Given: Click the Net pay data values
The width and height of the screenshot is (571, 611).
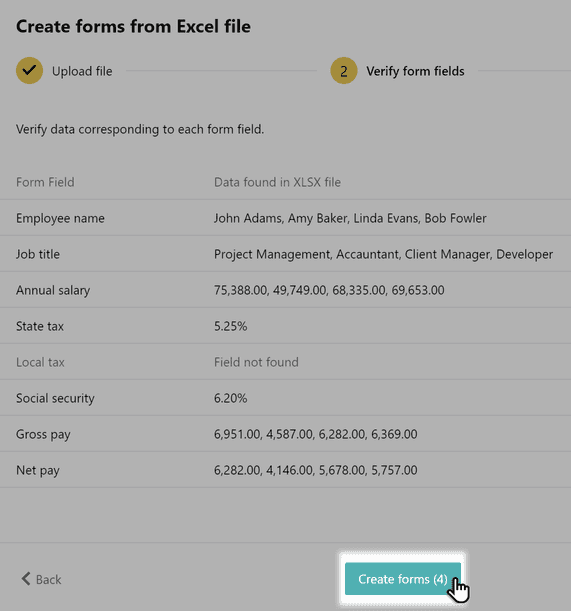Looking at the screenshot, I should [x=315, y=470].
